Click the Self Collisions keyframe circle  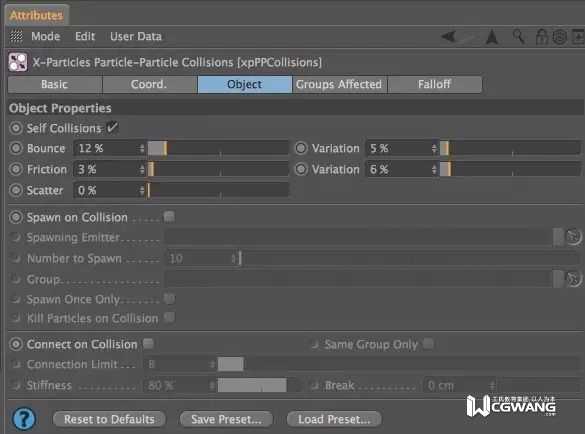coord(16,128)
